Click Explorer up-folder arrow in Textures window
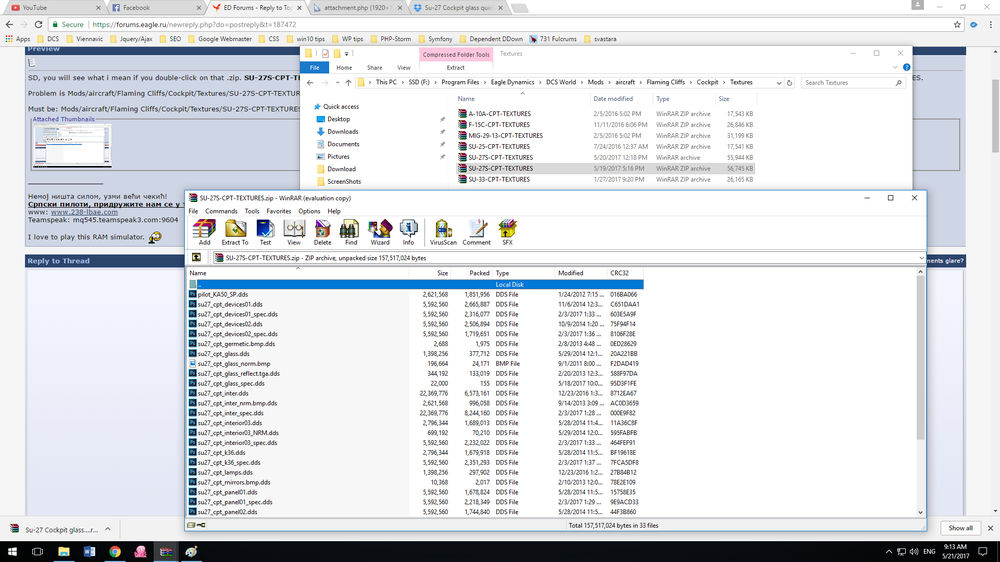Screen dimensions: 1000x562 point(348,83)
